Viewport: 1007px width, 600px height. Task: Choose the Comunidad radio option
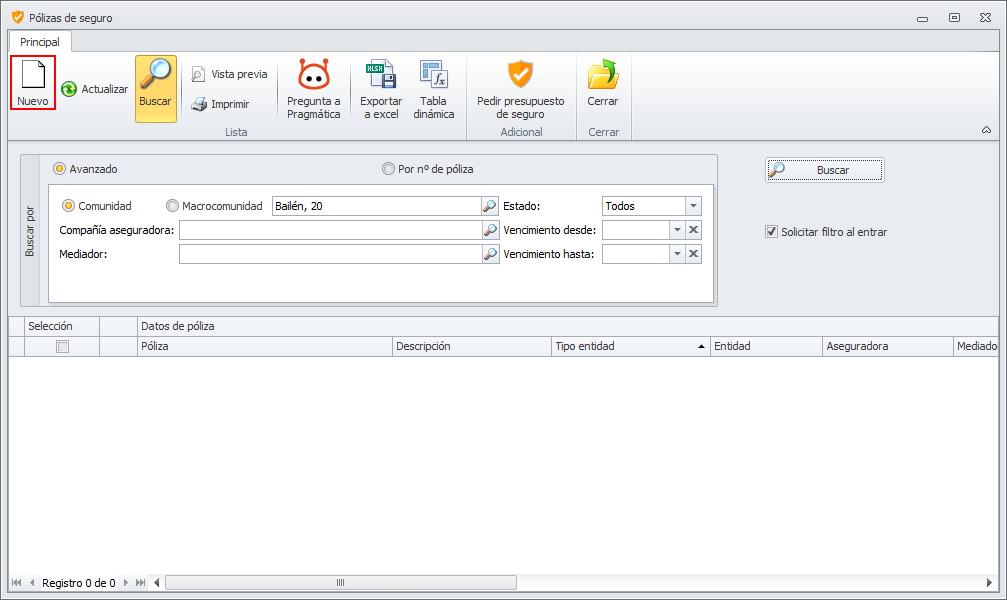(x=97, y=206)
